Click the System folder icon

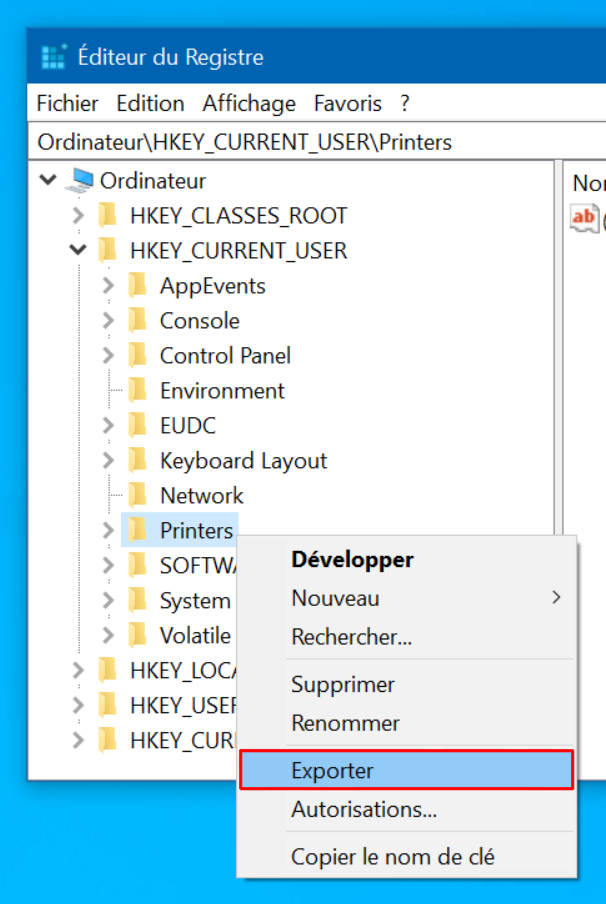point(138,600)
